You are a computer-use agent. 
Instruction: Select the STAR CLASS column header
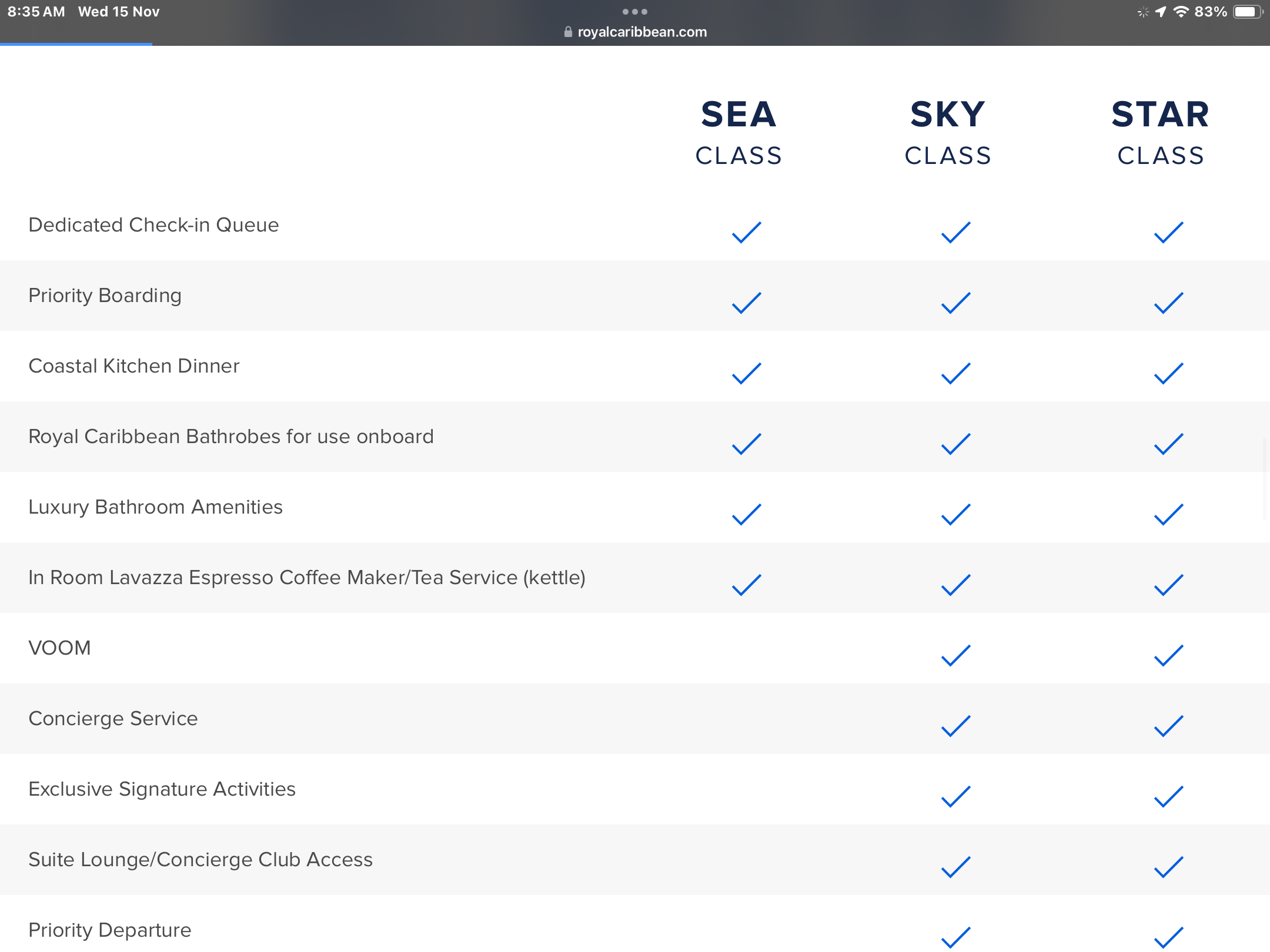click(1161, 133)
